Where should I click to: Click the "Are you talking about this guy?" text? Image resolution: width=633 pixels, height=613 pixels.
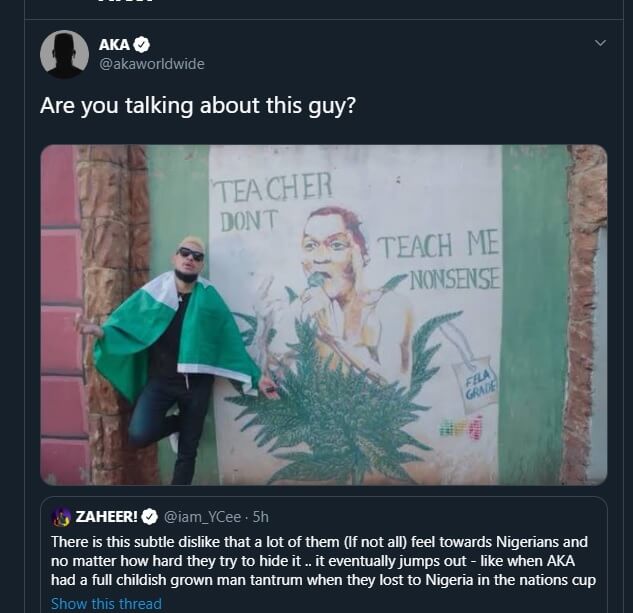tap(197, 105)
